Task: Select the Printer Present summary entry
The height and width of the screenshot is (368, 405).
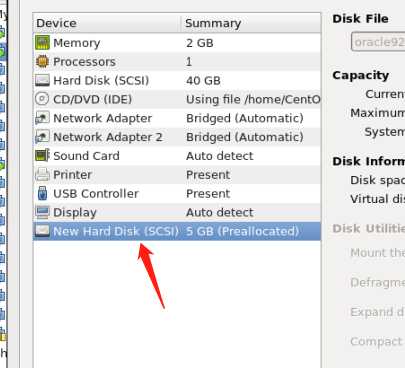Action: [208, 175]
